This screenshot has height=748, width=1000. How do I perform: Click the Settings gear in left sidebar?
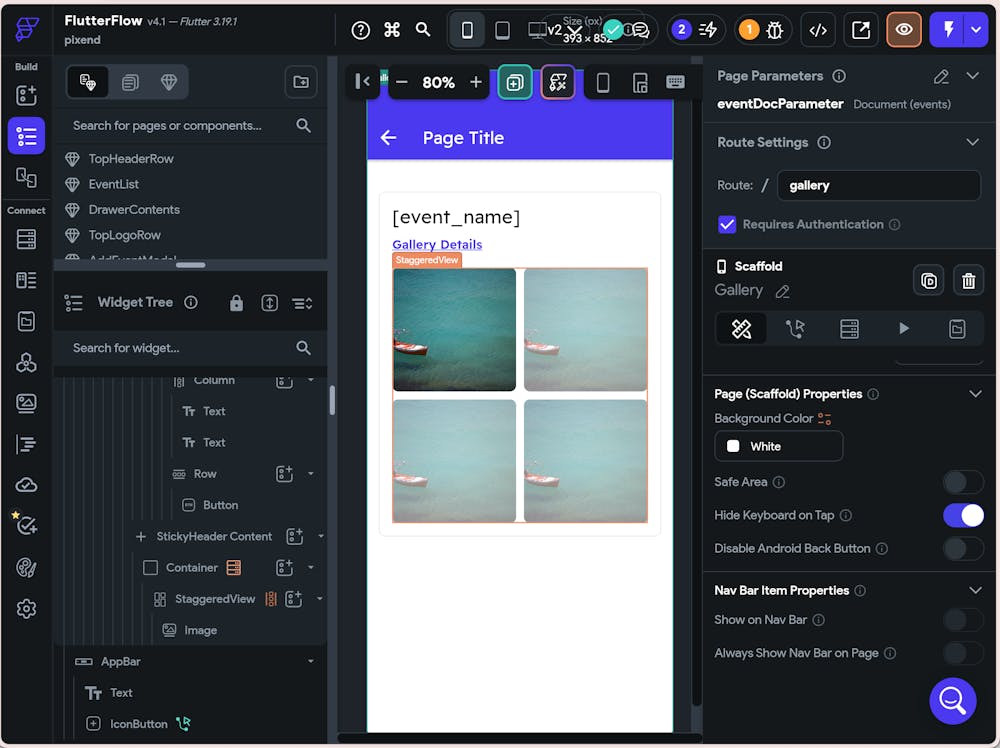(x=26, y=609)
